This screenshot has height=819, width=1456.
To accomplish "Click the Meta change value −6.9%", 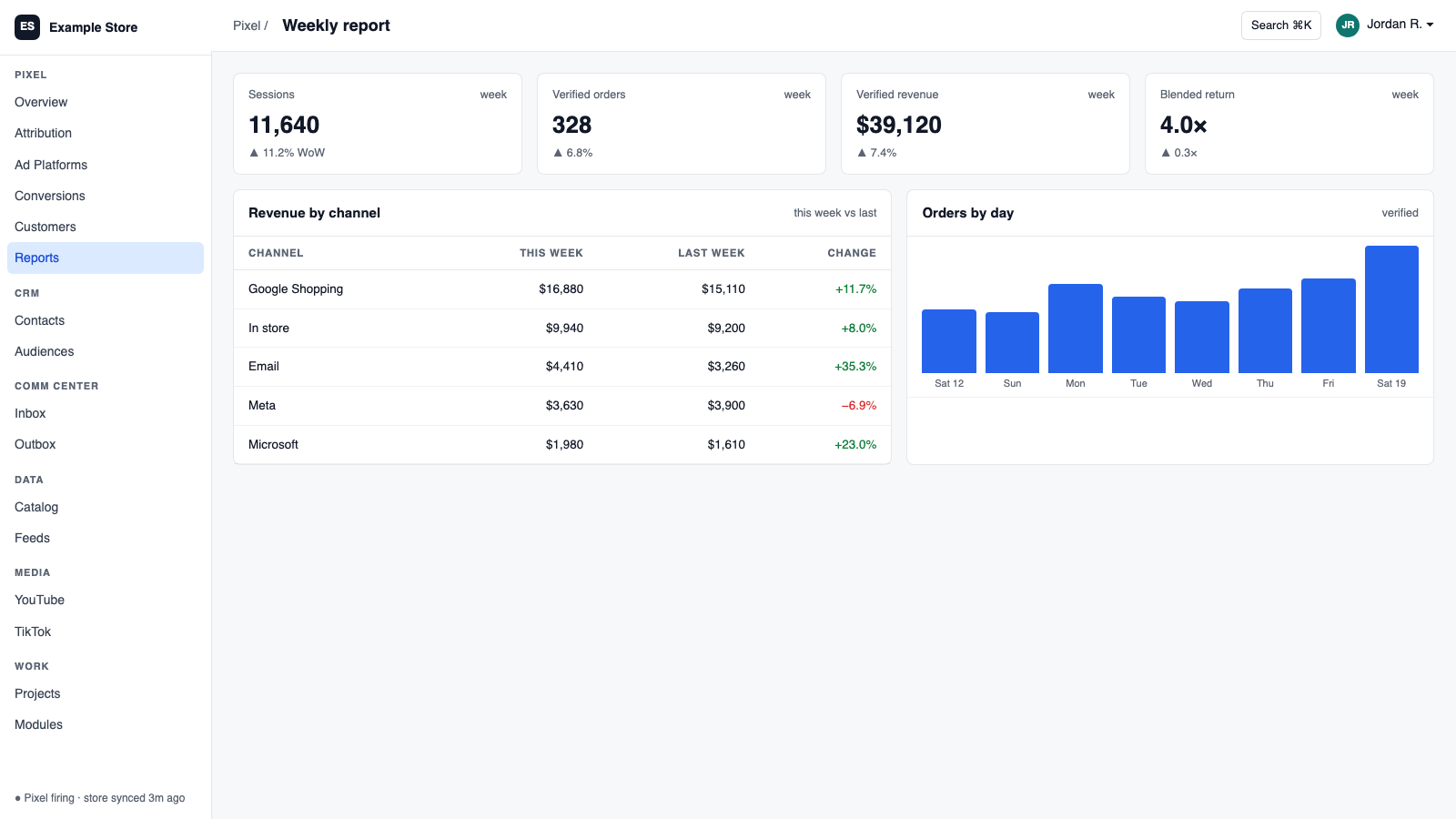I will [x=859, y=406].
